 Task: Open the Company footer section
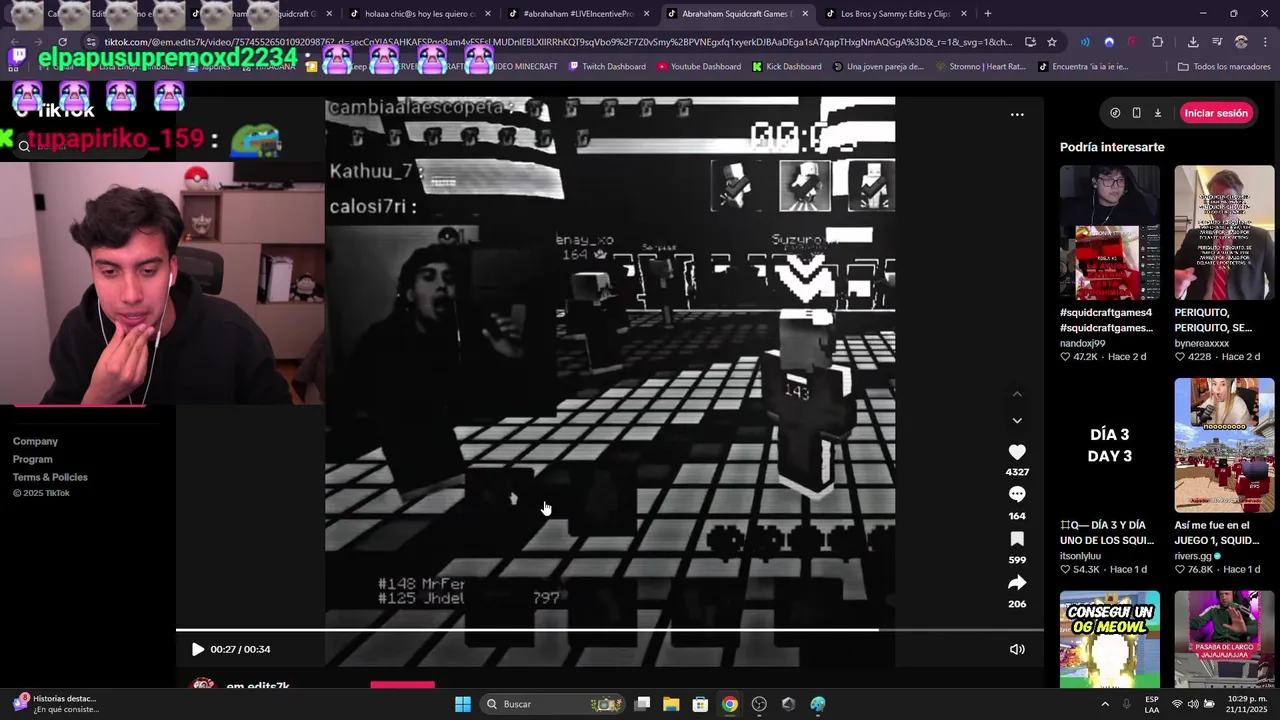(35, 441)
